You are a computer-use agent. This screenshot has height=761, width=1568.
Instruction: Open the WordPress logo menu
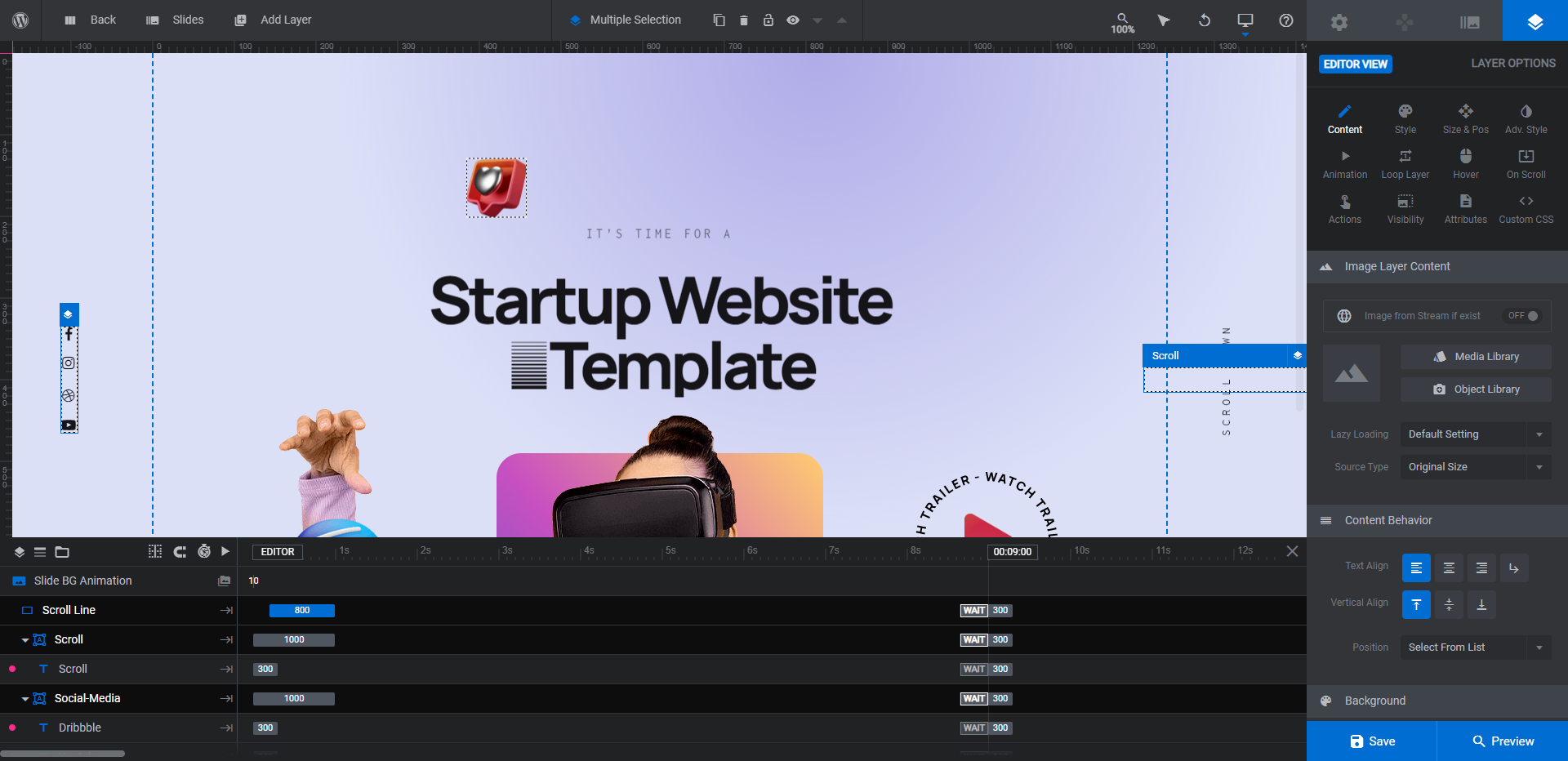[20, 20]
